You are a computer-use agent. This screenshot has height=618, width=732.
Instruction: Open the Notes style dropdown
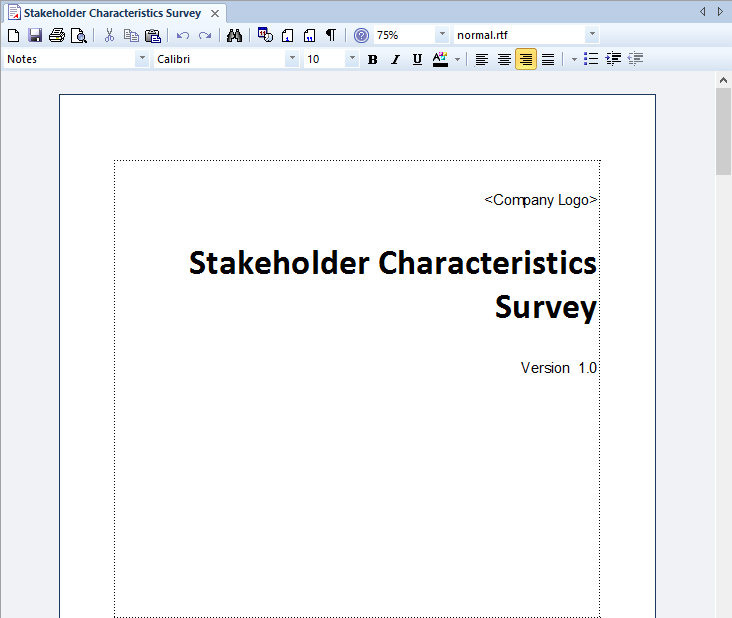141,59
